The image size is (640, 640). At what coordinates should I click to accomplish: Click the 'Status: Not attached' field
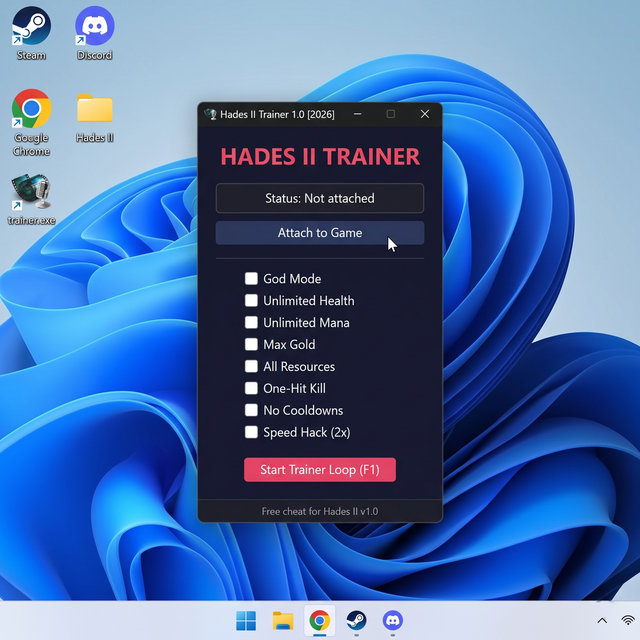(x=320, y=198)
